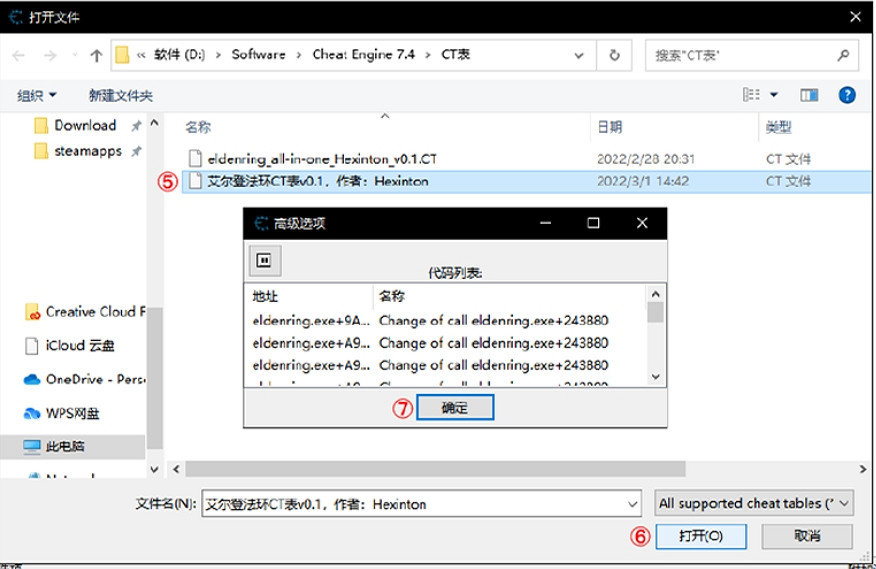This screenshot has width=876, height=569.
Task: Open the 组织 menu
Action: tap(36, 96)
